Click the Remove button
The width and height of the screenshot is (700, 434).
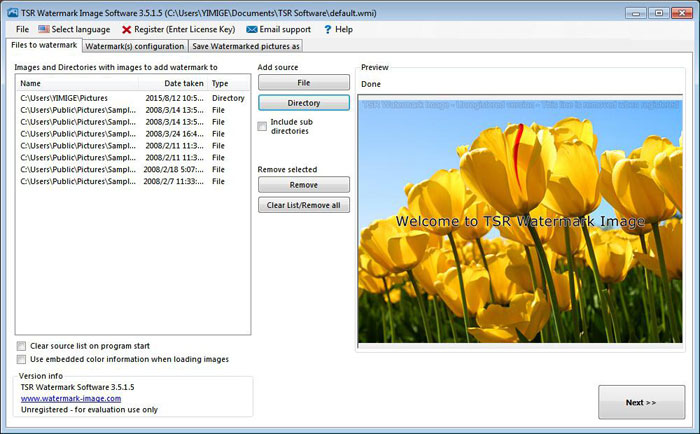tap(304, 185)
